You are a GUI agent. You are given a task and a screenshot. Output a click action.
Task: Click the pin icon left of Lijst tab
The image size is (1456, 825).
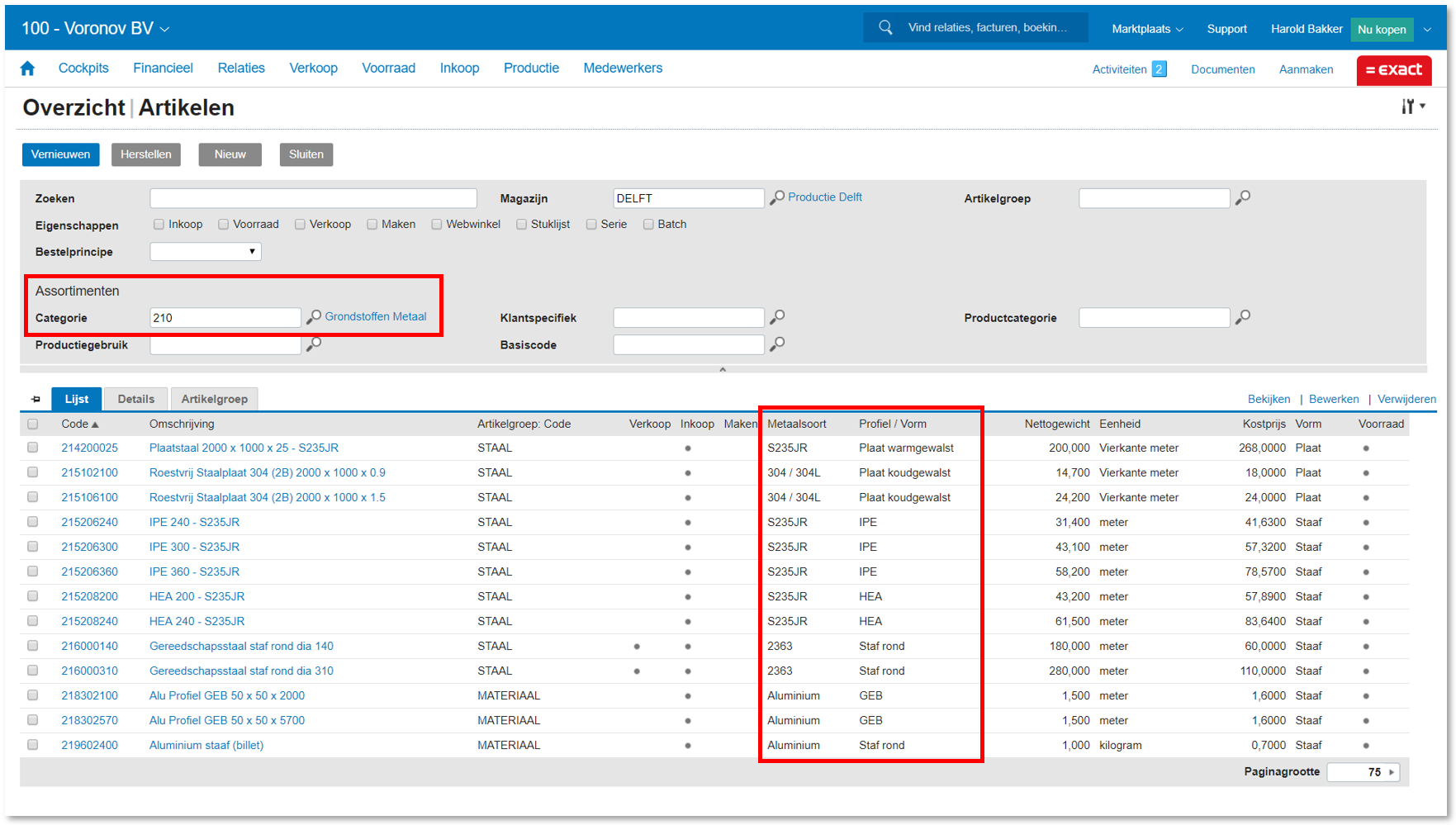[36, 400]
